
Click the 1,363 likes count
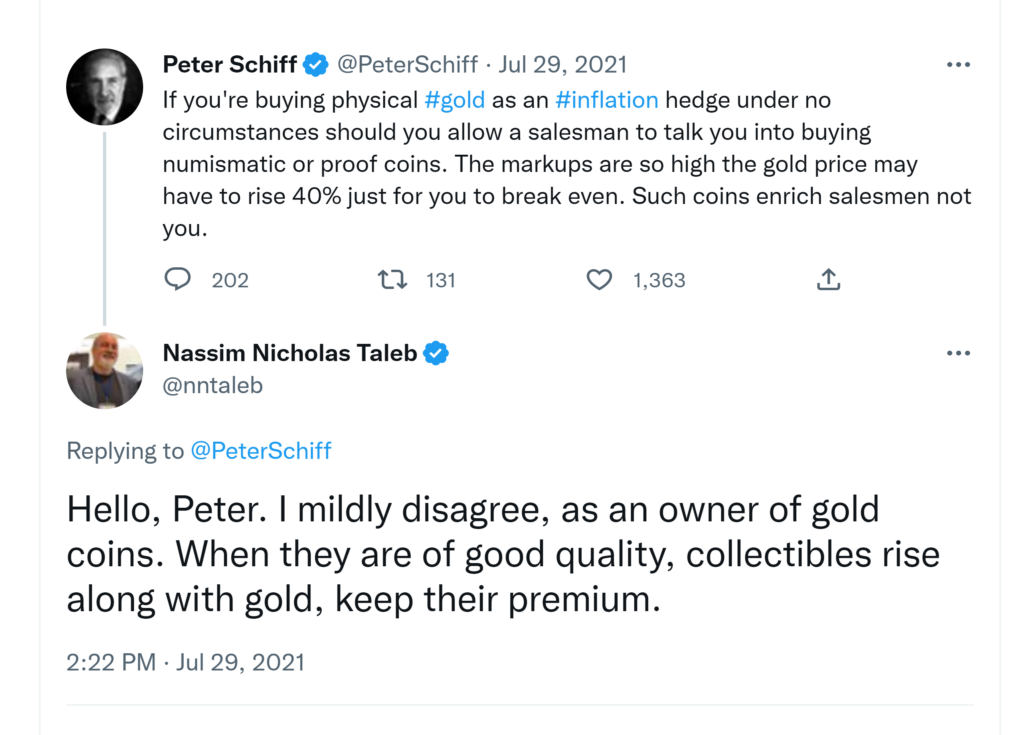coord(659,280)
